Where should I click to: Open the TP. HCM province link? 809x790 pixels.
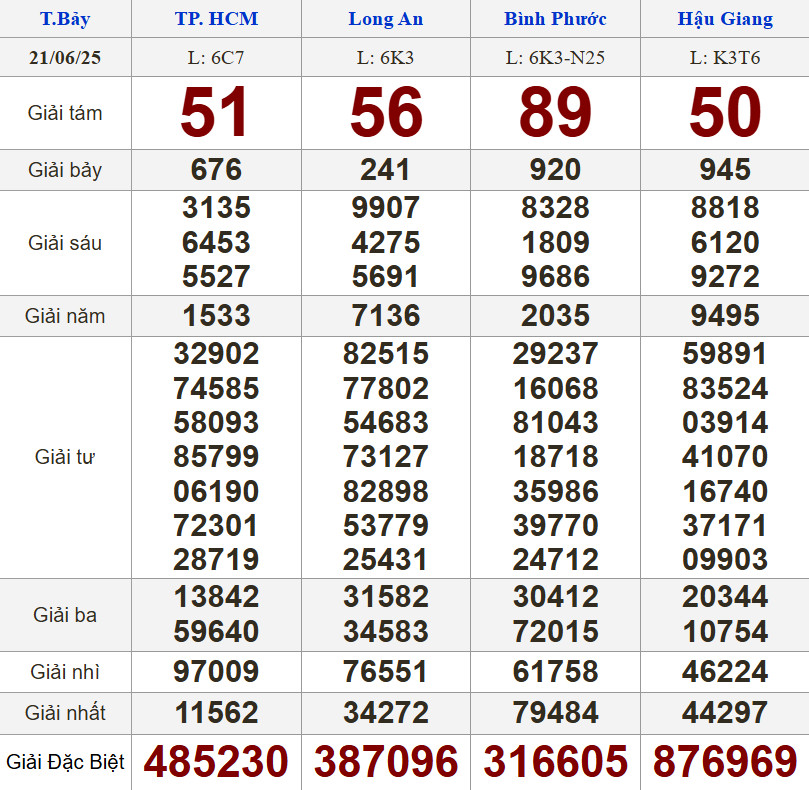pyautogui.click(x=216, y=19)
